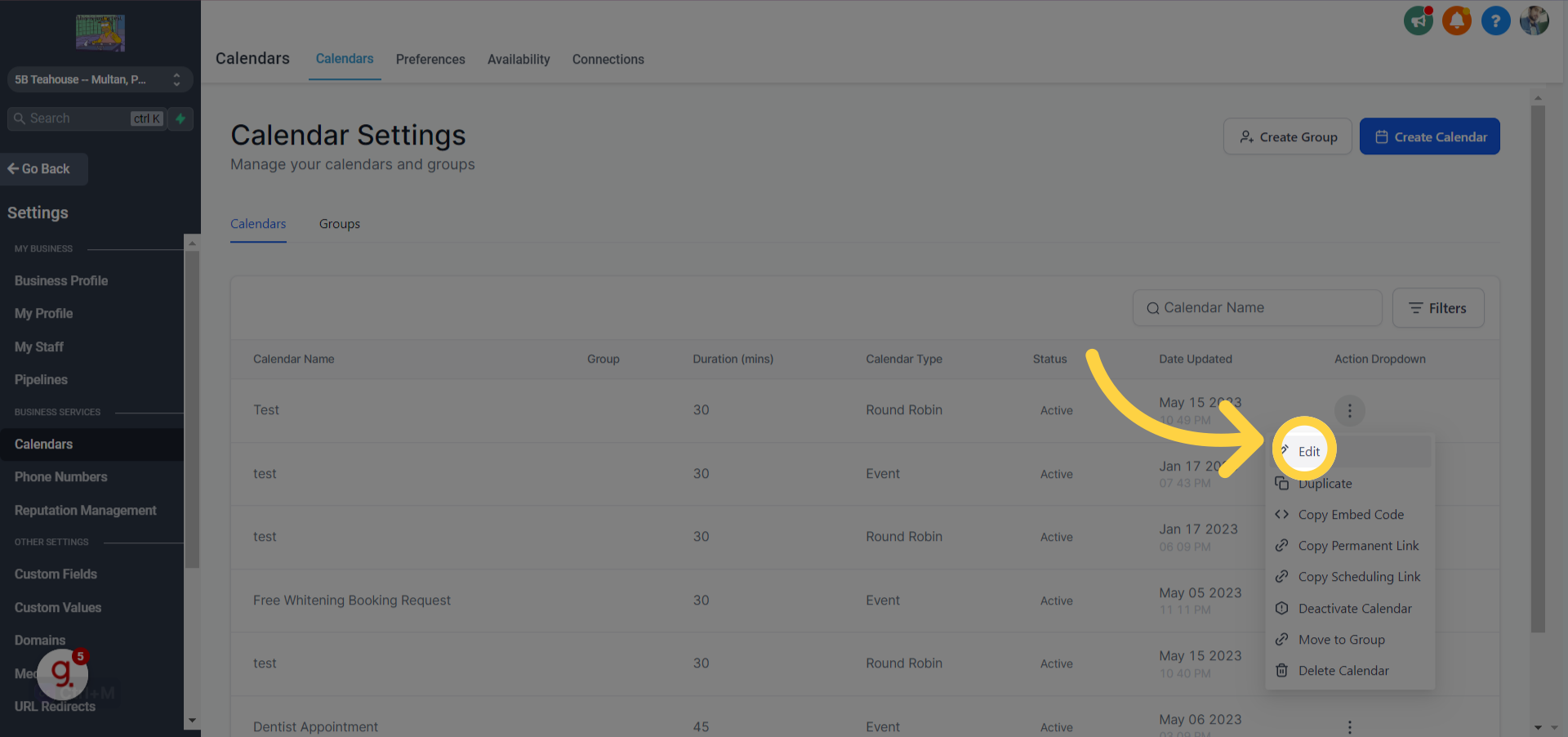
Task: Click the Move to Group link icon
Action: tap(1282, 640)
